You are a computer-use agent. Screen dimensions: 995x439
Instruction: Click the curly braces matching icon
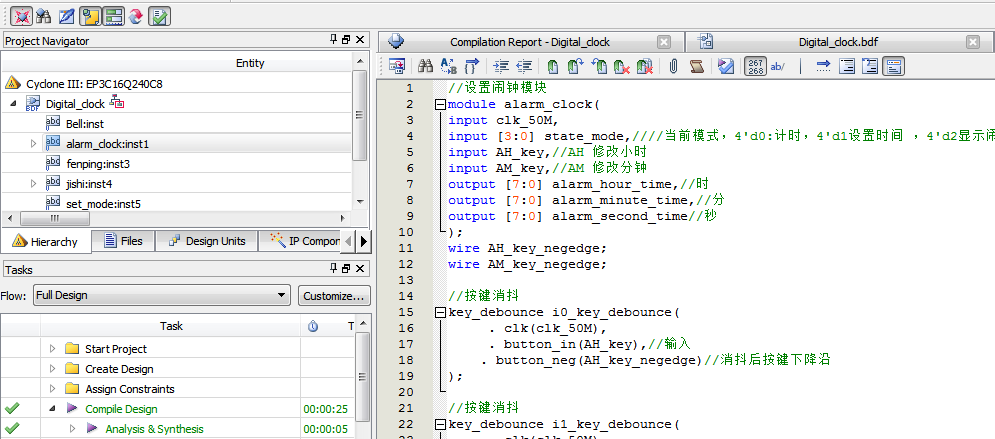(x=471, y=66)
